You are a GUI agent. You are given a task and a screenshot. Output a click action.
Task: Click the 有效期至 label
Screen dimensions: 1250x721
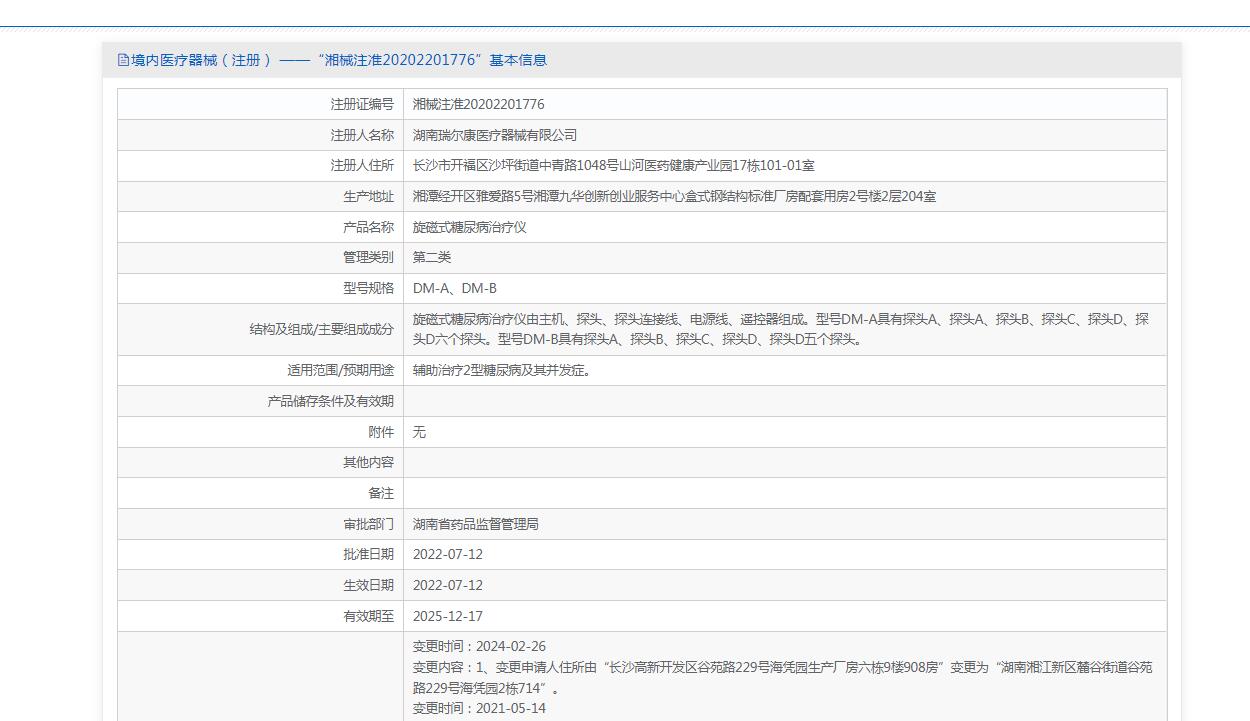coord(368,616)
